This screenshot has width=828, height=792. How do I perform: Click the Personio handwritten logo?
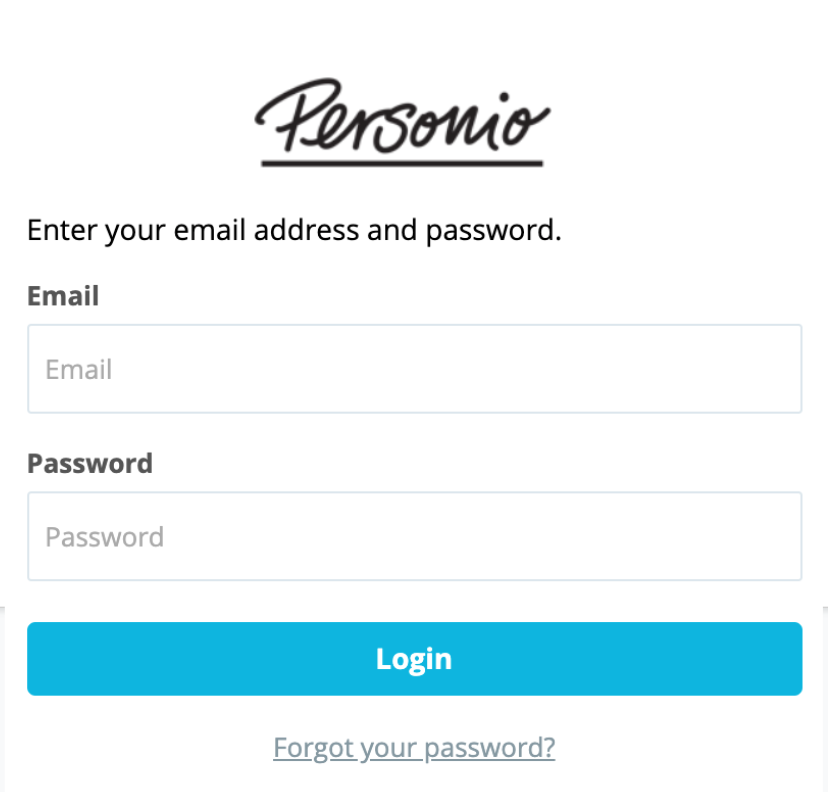click(402, 117)
